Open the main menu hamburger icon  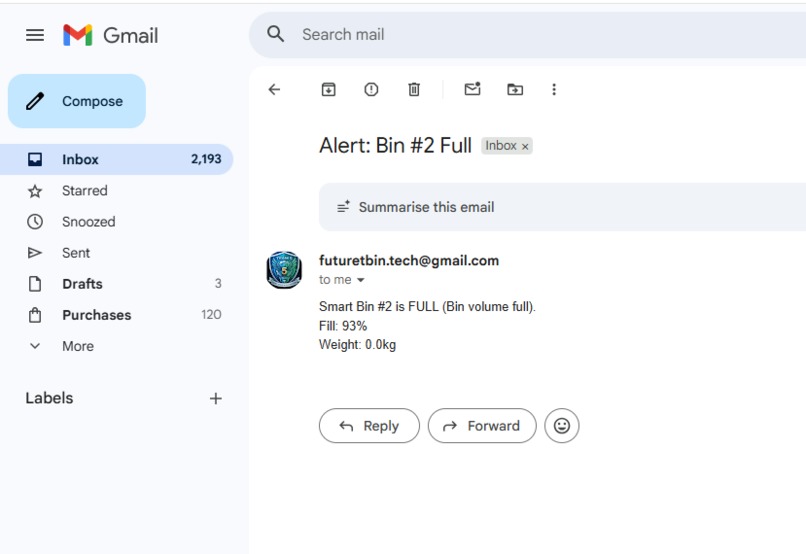click(35, 35)
